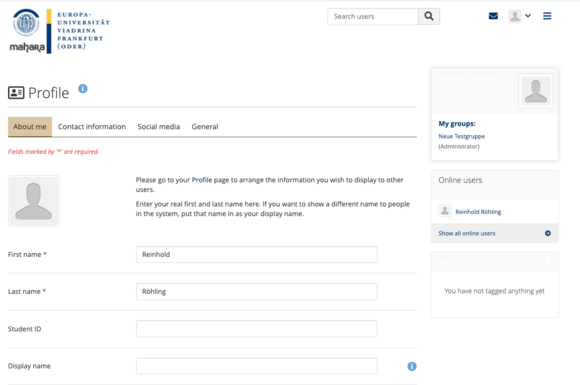Click the large profile picture placeholder
Viewport: 580px width, 385px height.
(x=34, y=201)
